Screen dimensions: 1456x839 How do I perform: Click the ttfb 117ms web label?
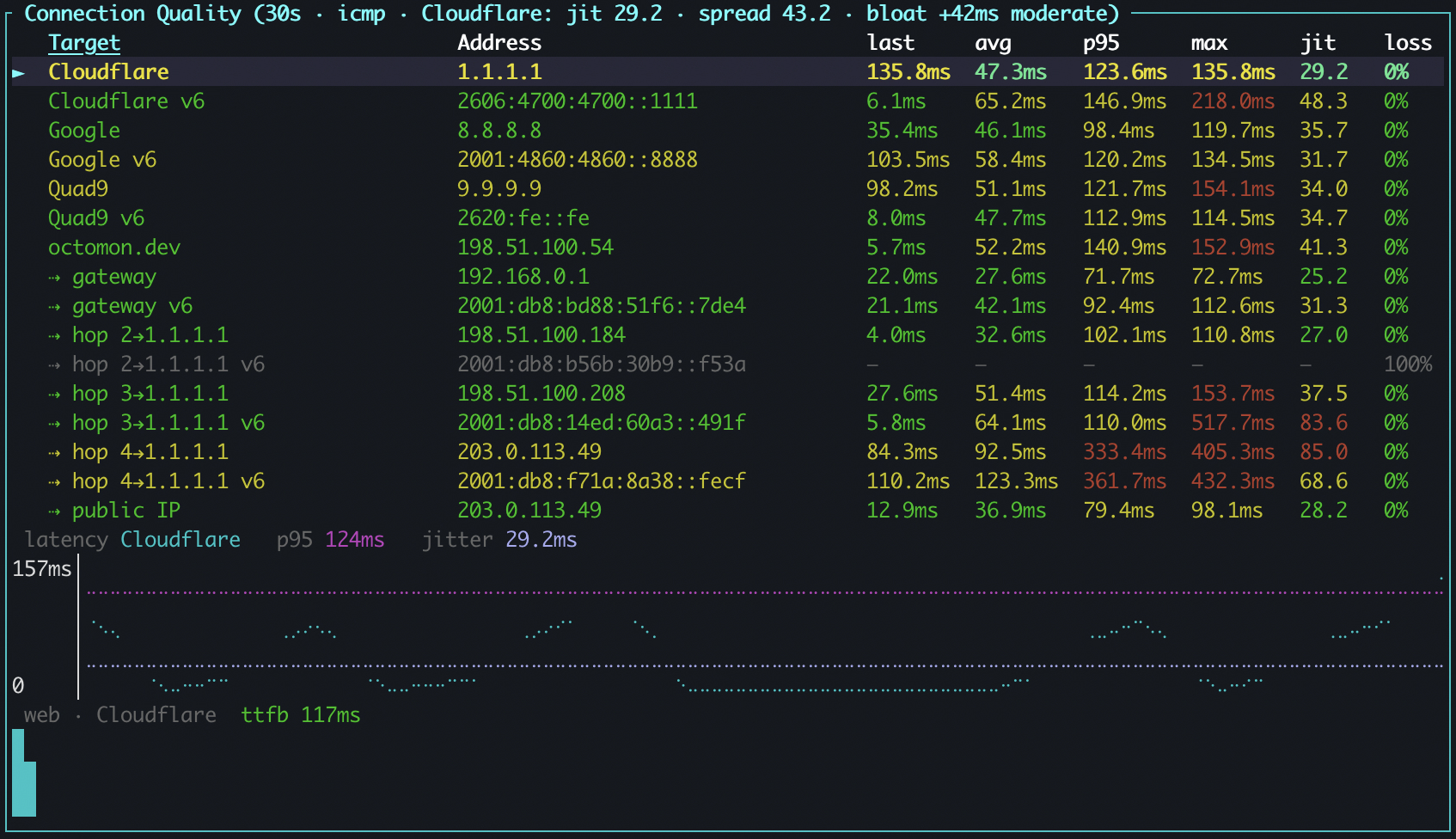(301, 715)
